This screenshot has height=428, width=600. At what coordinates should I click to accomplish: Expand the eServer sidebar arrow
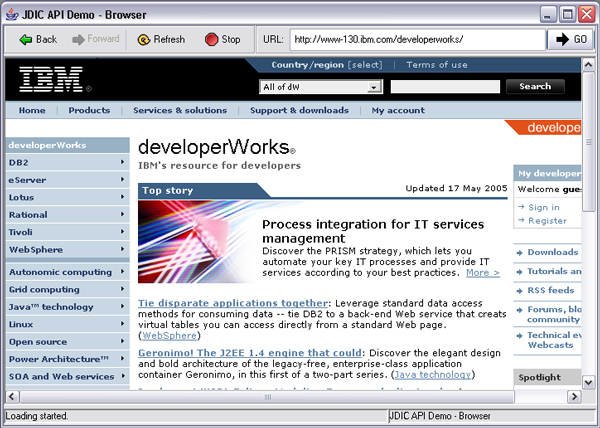point(122,179)
